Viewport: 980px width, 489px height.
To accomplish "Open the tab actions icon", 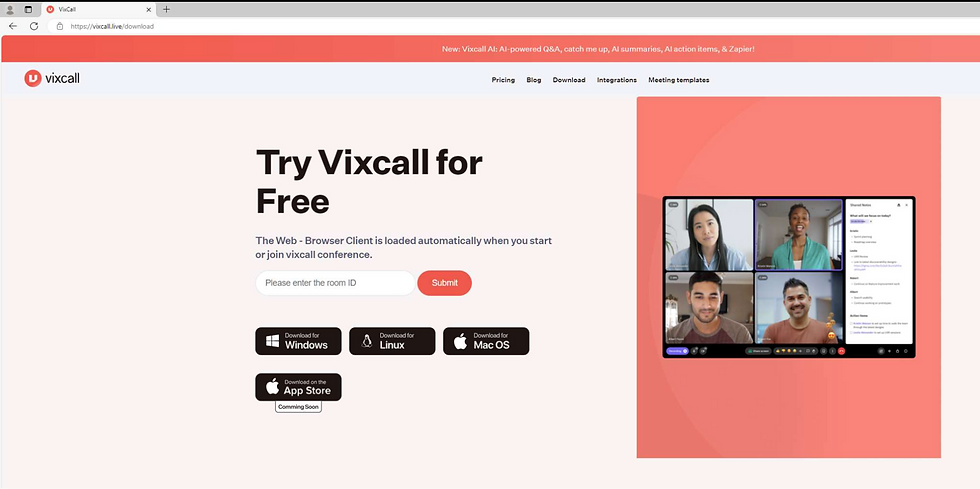I will [x=28, y=9].
